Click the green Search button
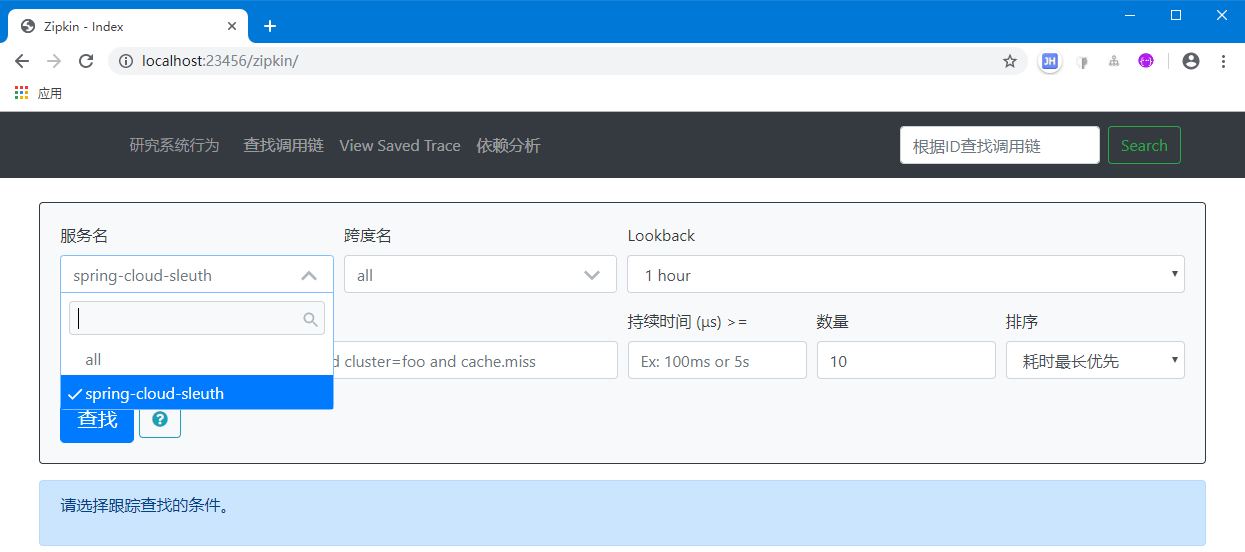1245x552 pixels. (1144, 146)
